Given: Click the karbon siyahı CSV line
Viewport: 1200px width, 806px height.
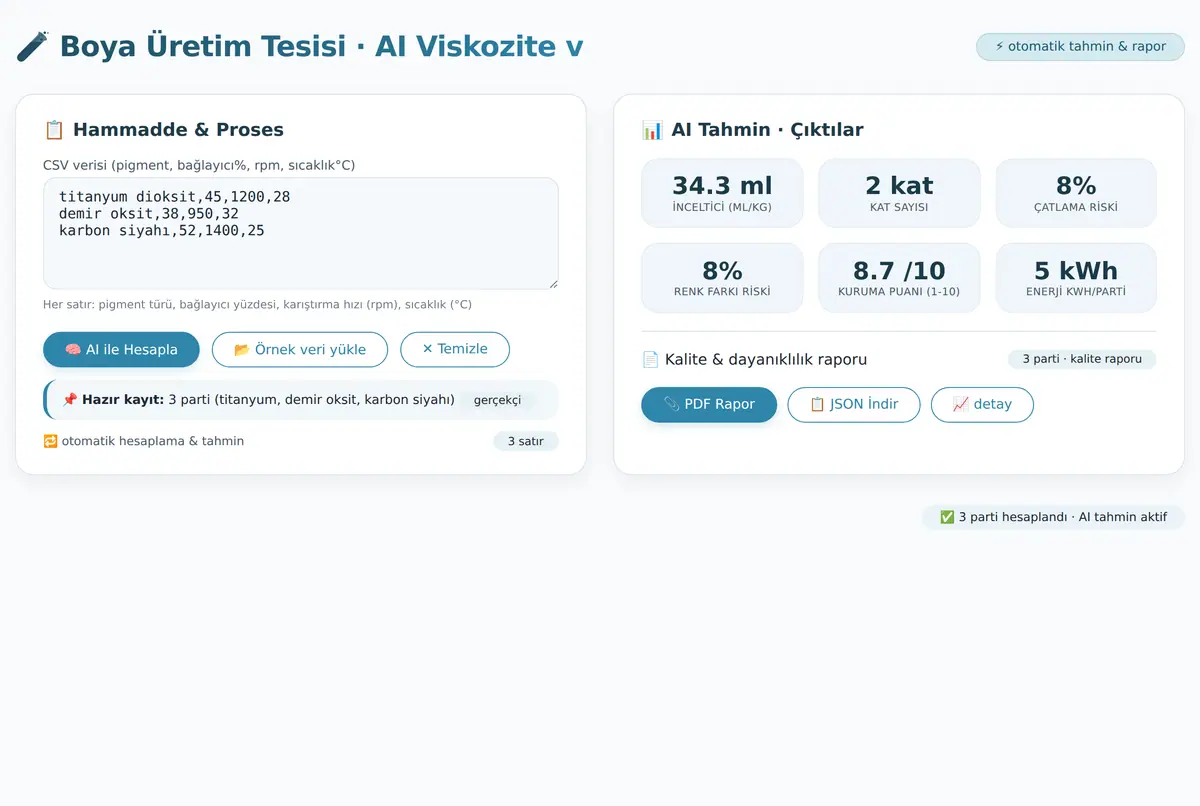Looking at the screenshot, I should (x=162, y=231).
